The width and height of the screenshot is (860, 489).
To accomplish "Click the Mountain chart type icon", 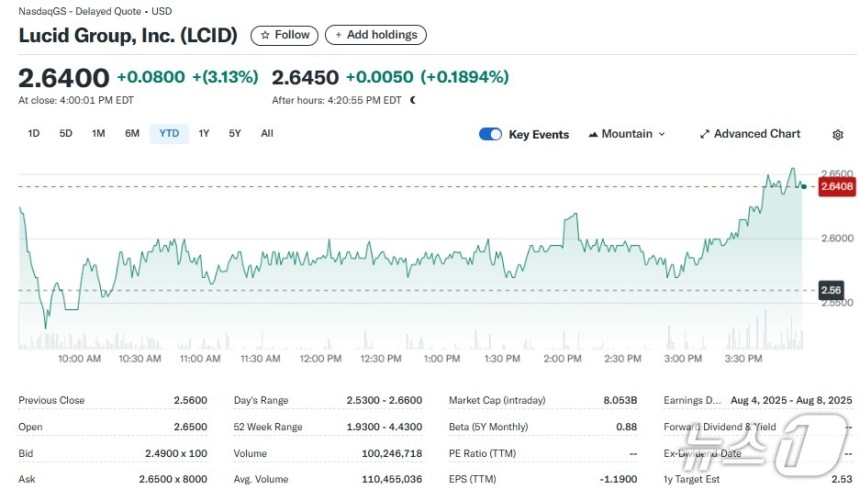I will (x=592, y=134).
